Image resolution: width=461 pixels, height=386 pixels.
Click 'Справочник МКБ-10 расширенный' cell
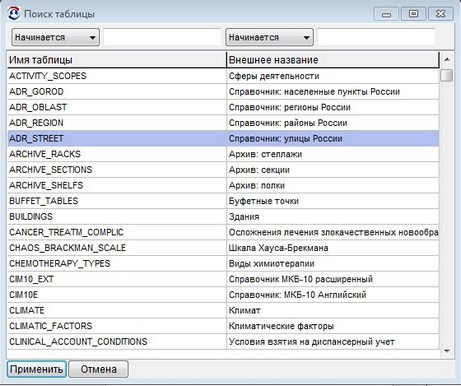[x=333, y=279]
